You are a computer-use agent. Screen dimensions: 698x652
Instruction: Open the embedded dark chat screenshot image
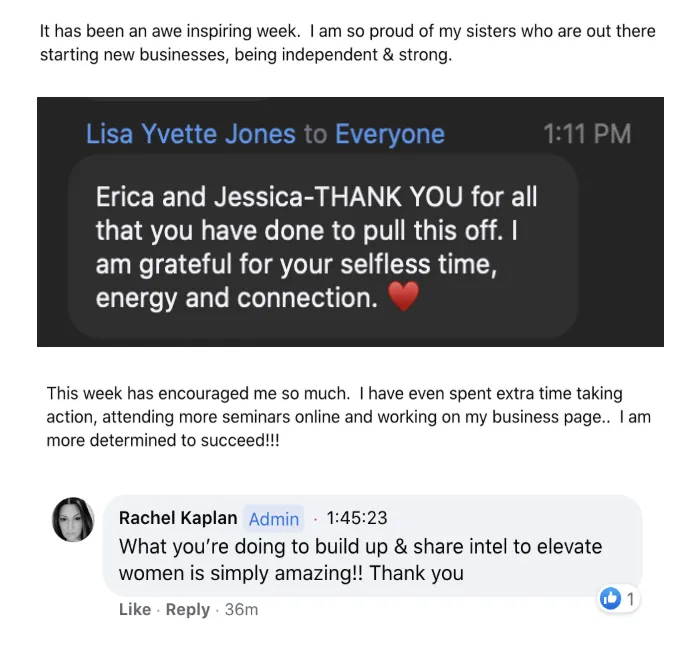350,222
